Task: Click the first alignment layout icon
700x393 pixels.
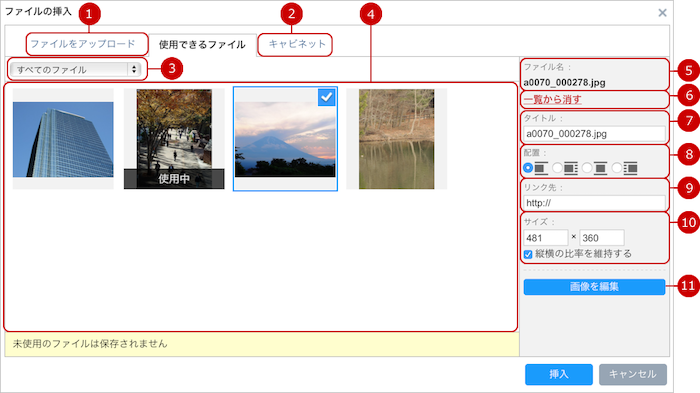Action: 541,168
